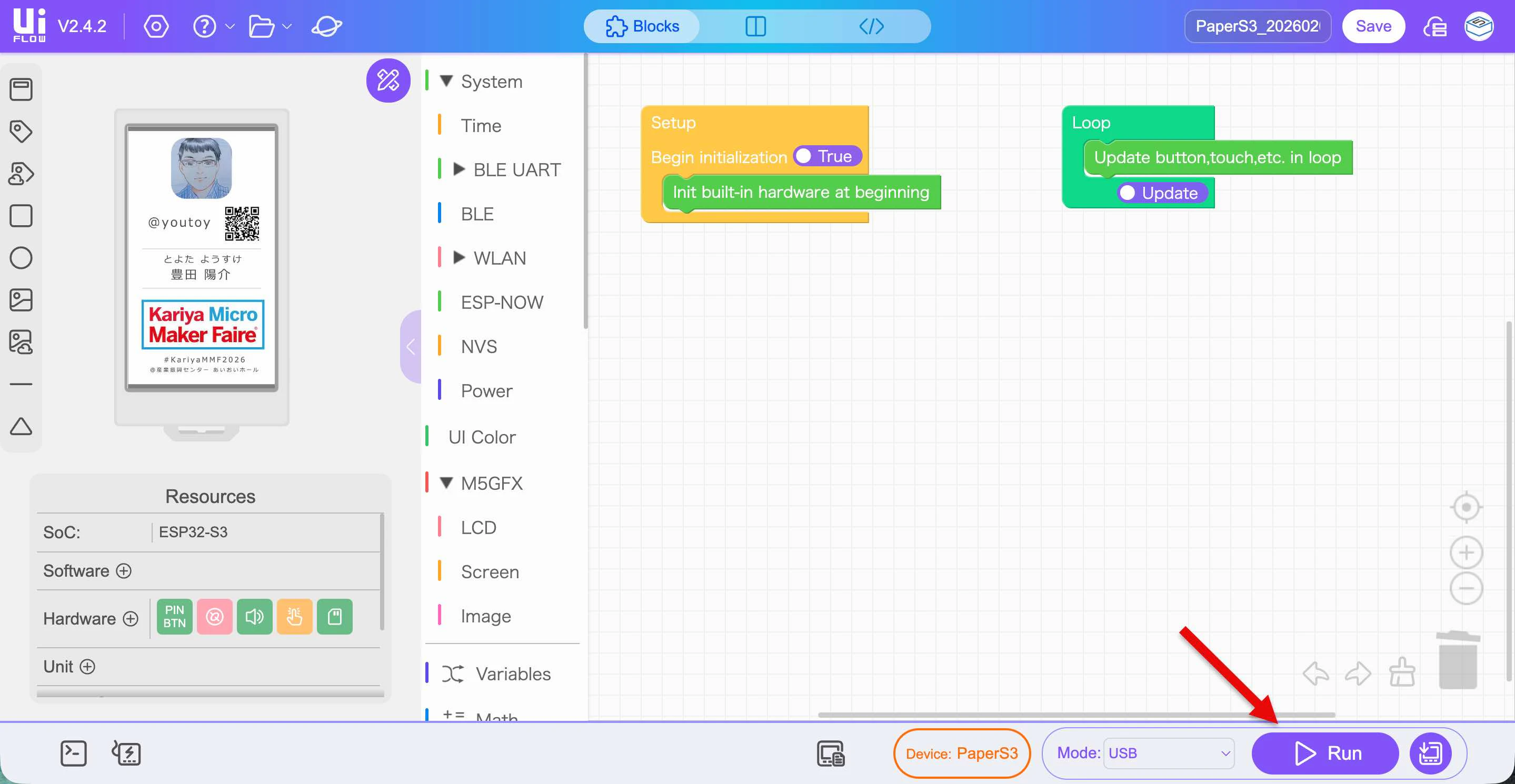
Task: Select the circle widget tool
Action: click(21, 257)
